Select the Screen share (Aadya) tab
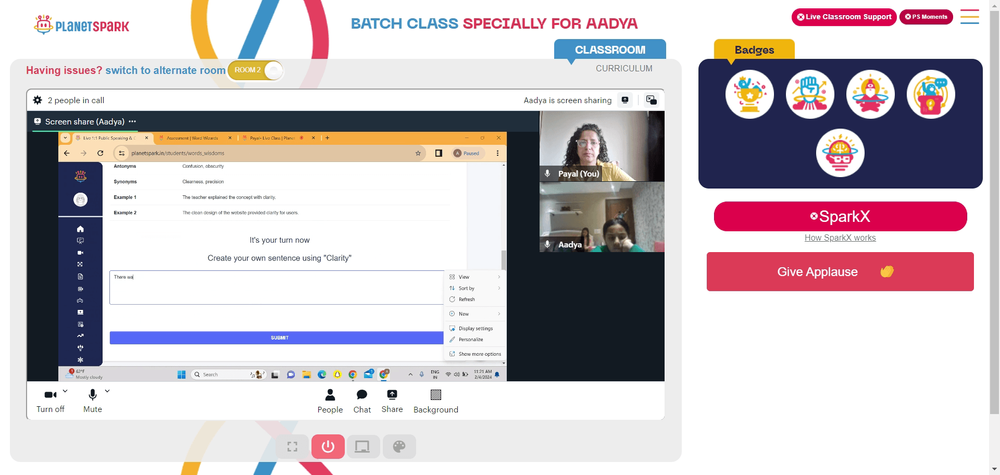This screenshot has height=475, width=1000. click(x=84, y=121)
